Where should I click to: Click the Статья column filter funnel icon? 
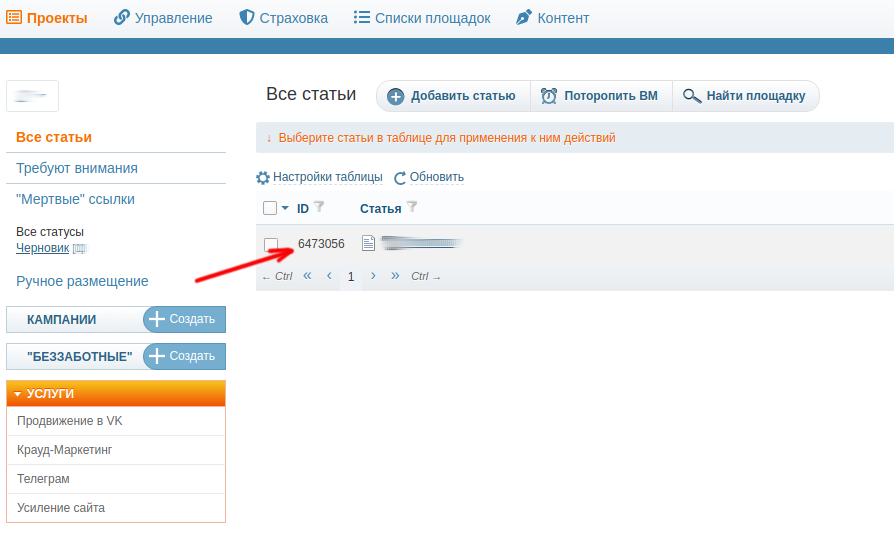412,207
